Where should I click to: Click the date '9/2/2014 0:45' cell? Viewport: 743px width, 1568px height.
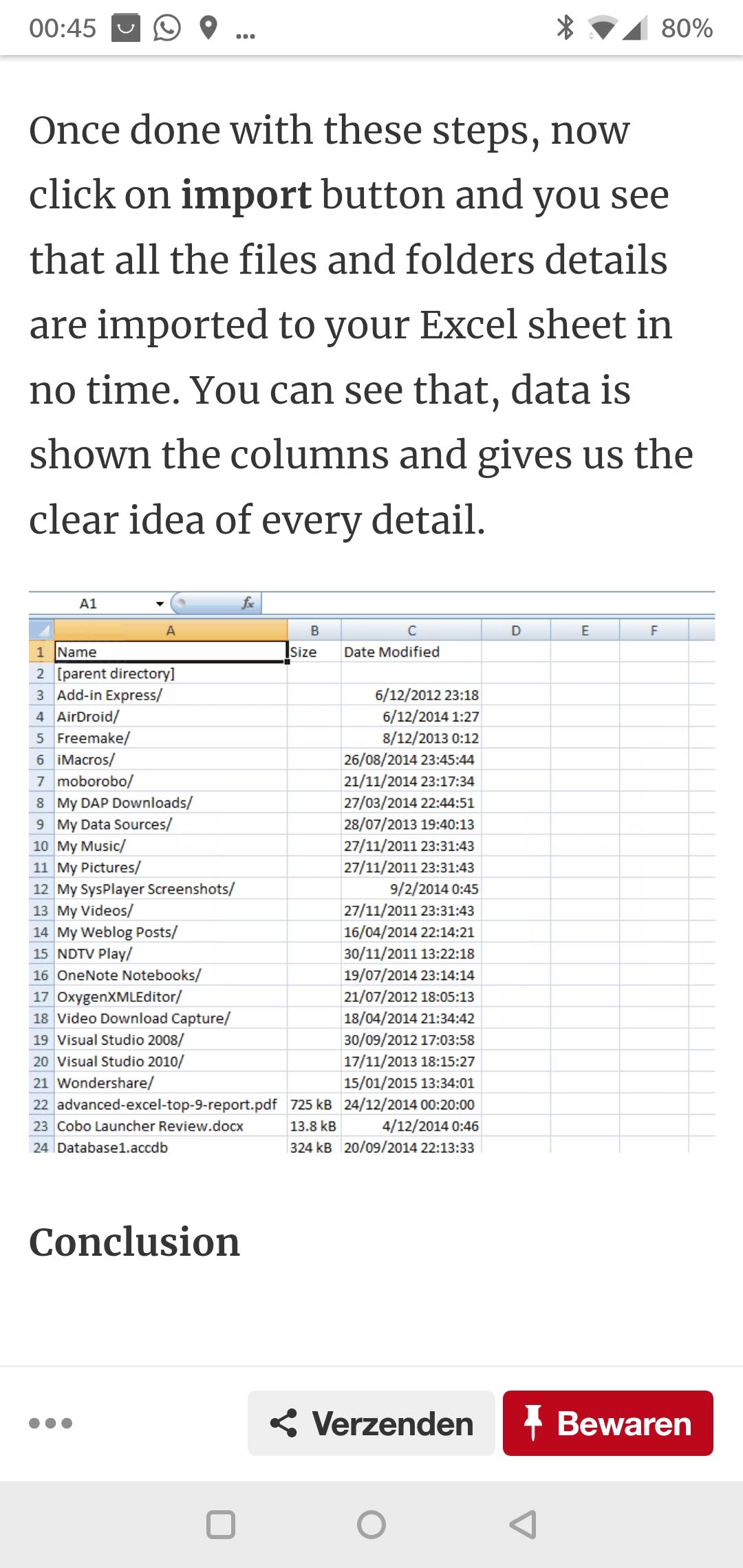pos(411,889)
